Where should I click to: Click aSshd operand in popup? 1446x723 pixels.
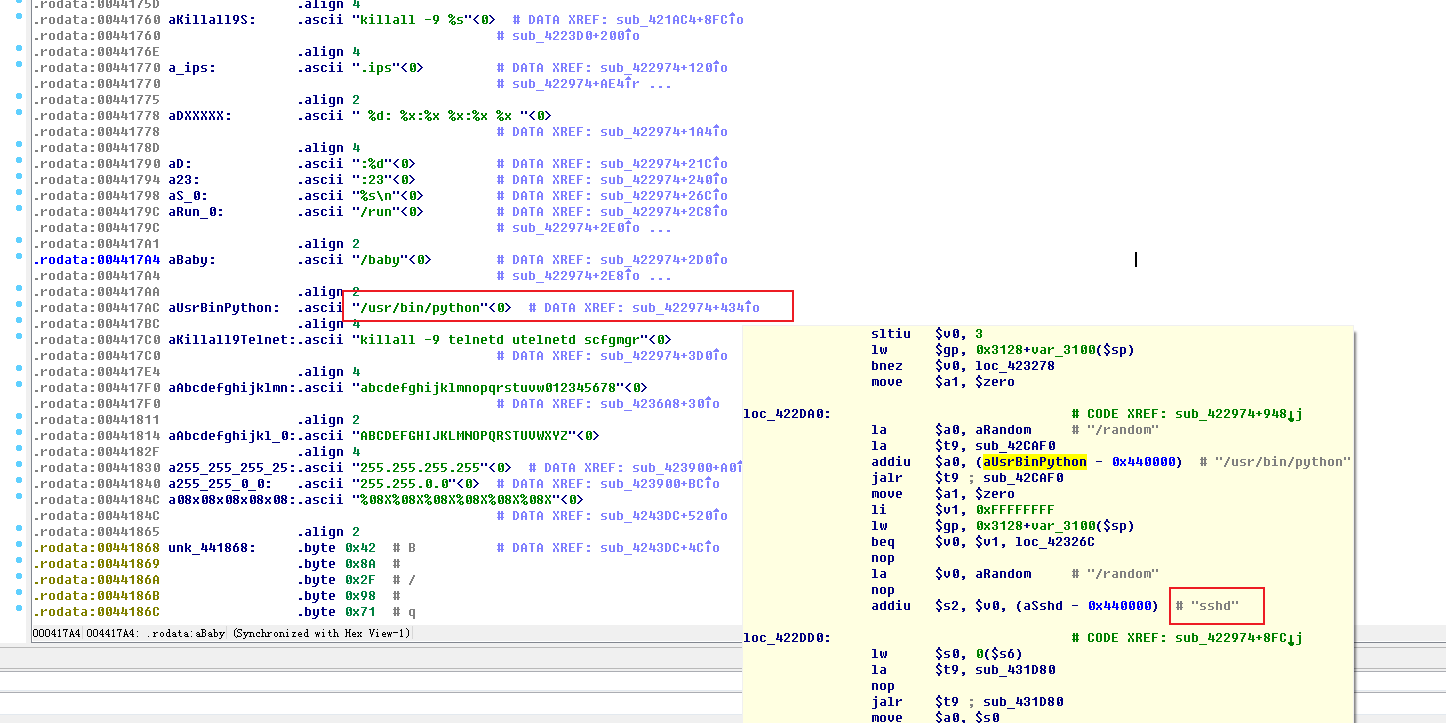(x=1039, y=606)
